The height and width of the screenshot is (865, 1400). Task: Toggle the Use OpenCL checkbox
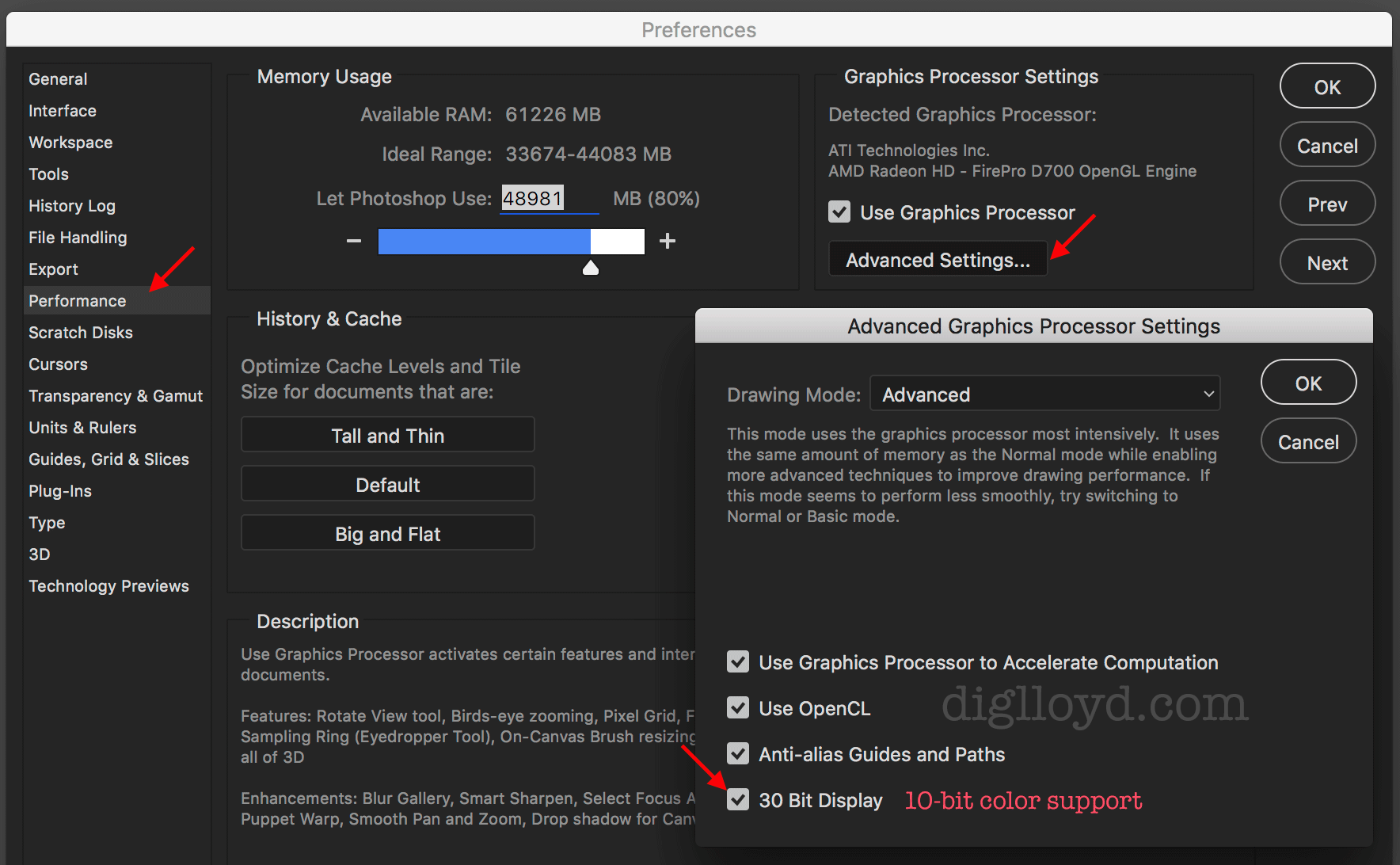point(738,707)
